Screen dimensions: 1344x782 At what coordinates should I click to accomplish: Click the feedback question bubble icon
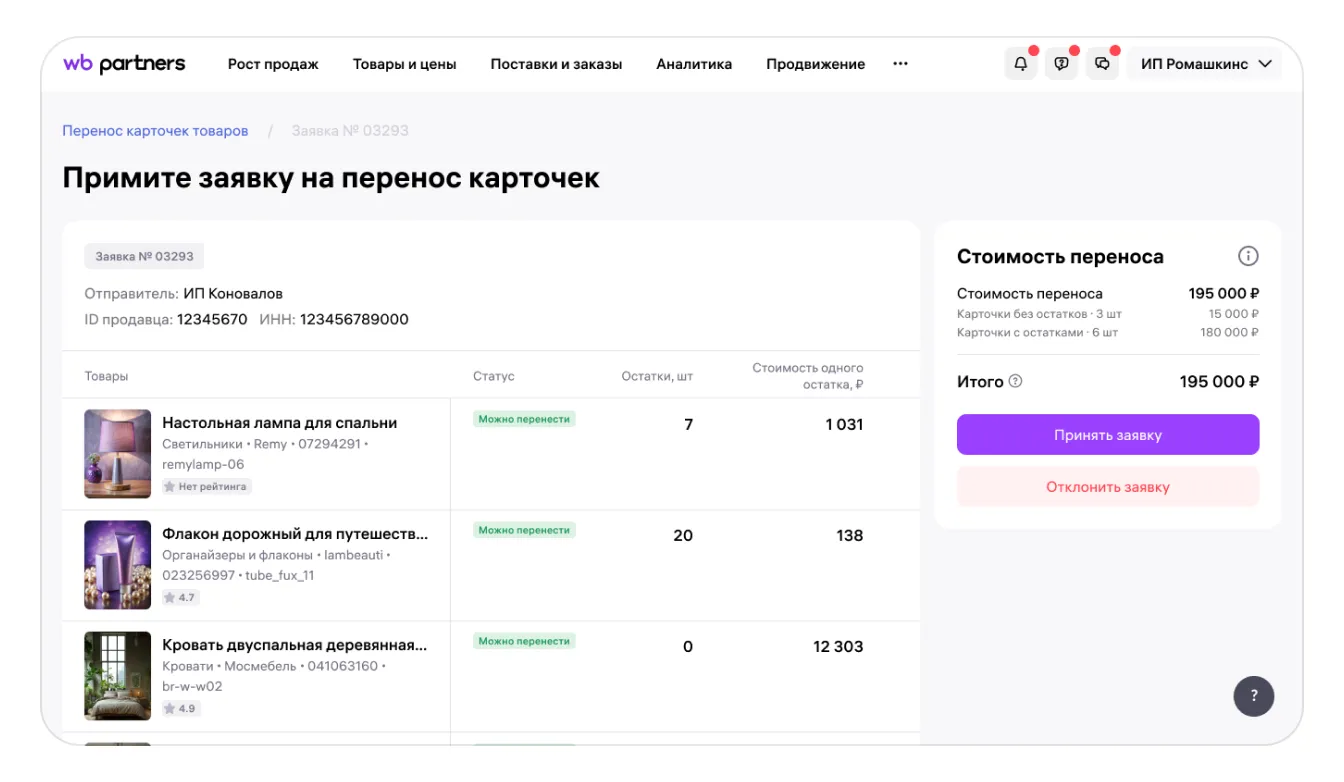pyautogui.click(x=1061, y=64)
